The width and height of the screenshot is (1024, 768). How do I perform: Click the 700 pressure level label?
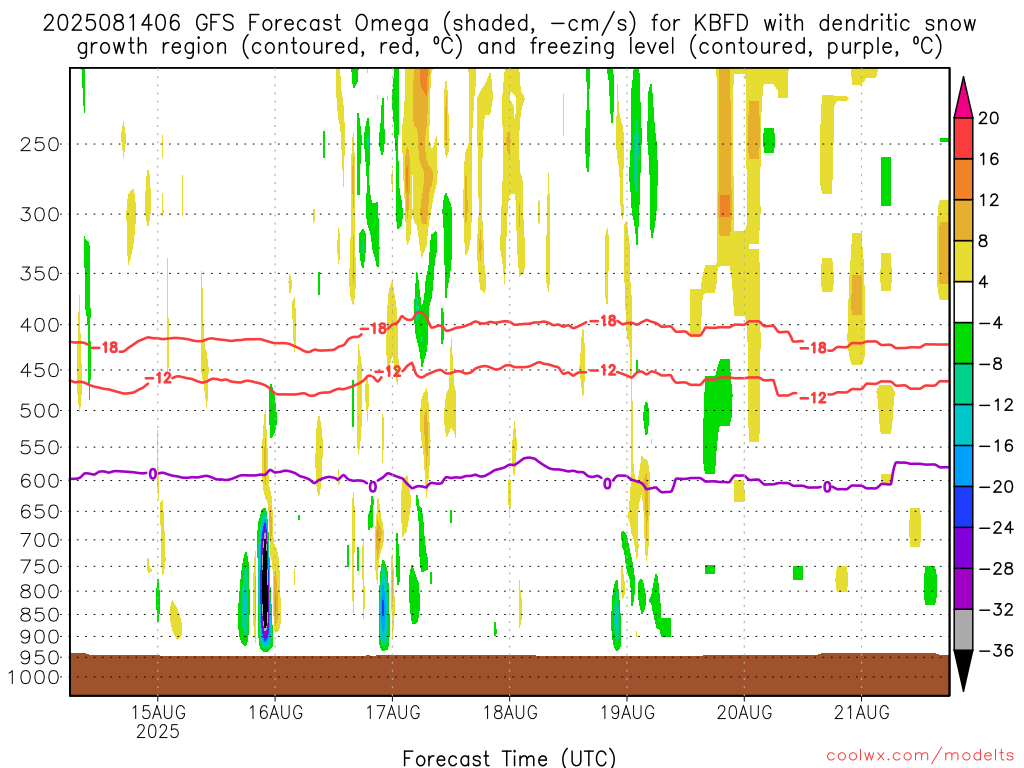tap(40, 540)
